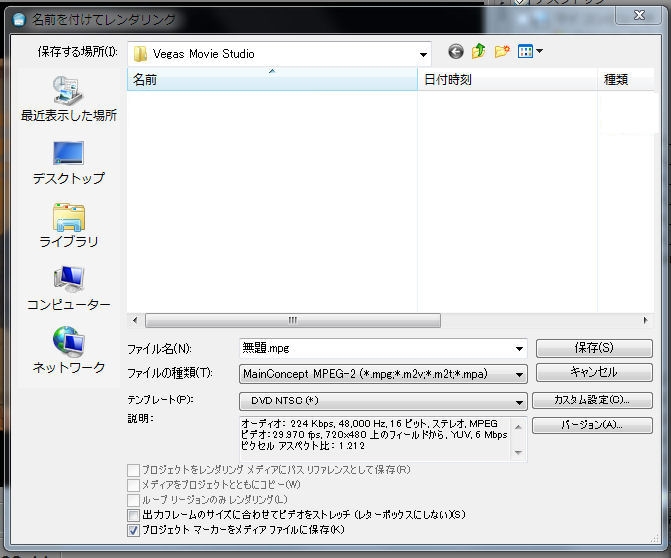Sort by Date/Time (日付時刻) column header
Viewport: 671px width, 558px height.
tap(507, 79)
